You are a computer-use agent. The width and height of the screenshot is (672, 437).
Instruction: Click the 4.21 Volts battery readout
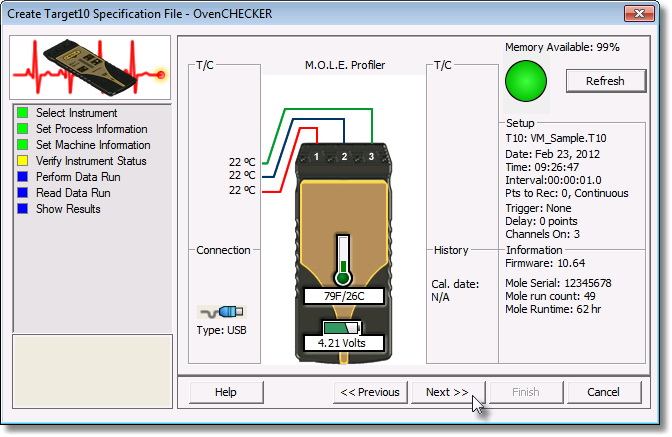tap(342, 343)
